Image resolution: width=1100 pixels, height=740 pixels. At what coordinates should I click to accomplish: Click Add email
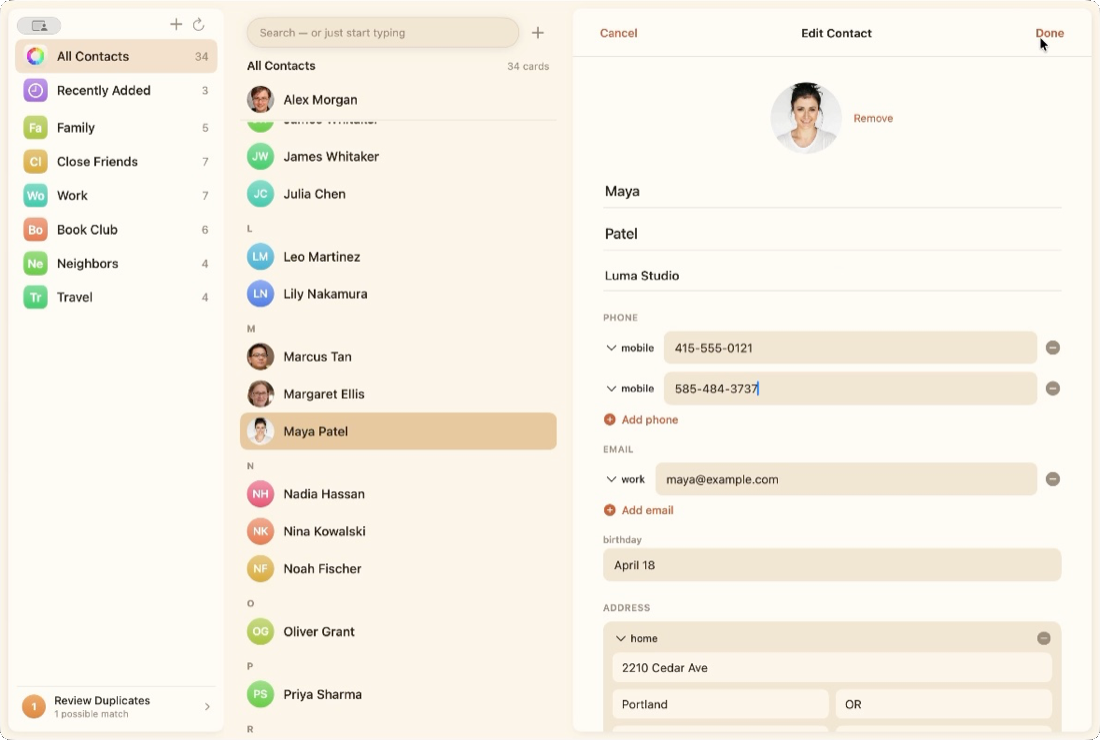638,510
